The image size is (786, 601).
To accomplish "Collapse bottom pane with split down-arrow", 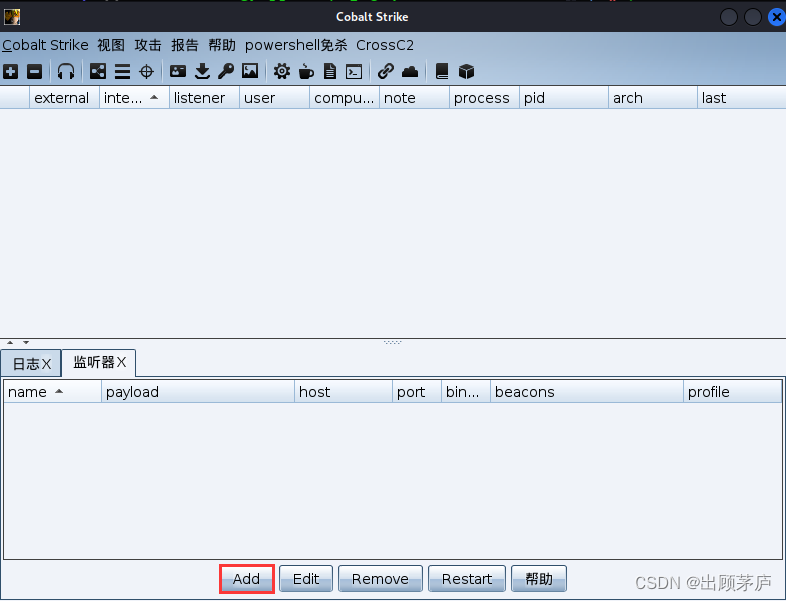I will click(x=26, y=342).
